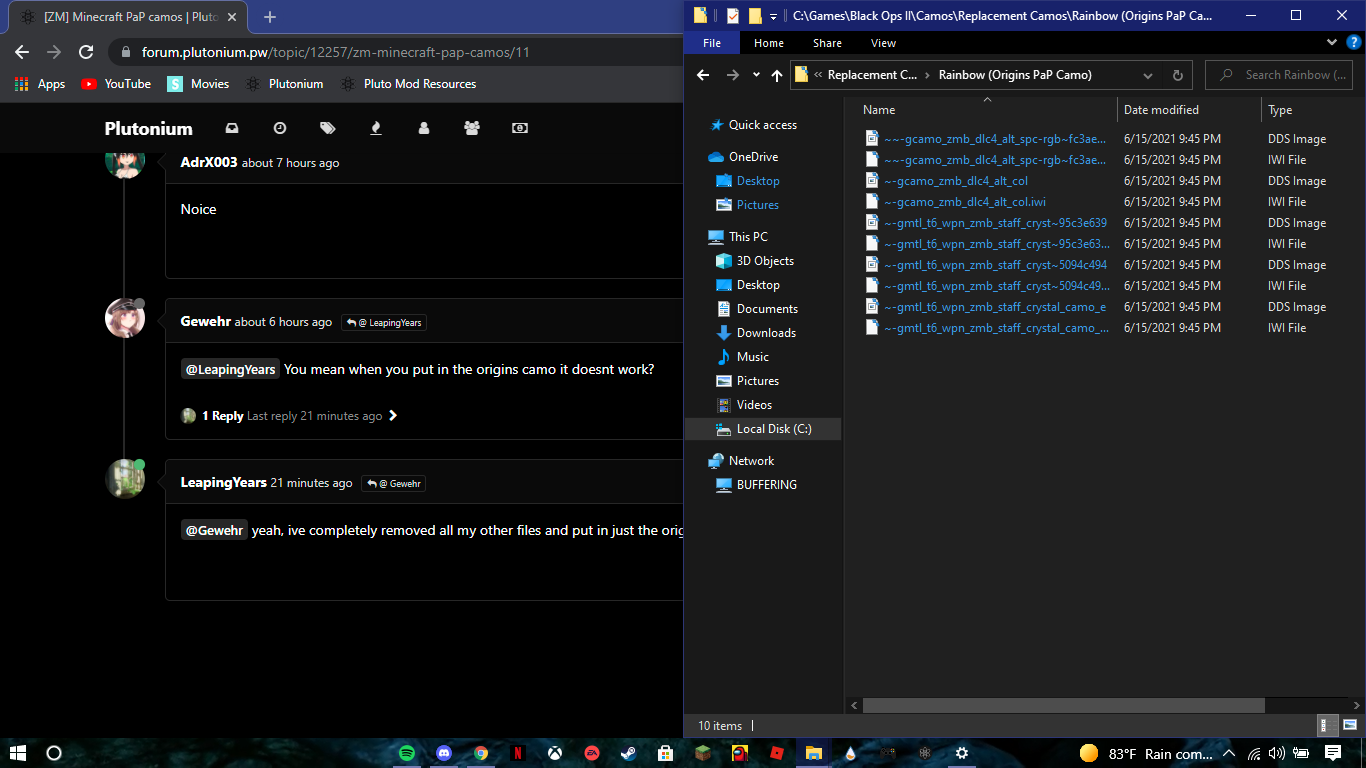Go up one folder in Explorer
Screen dimensions: 1366x768
[x=777, y=75]
